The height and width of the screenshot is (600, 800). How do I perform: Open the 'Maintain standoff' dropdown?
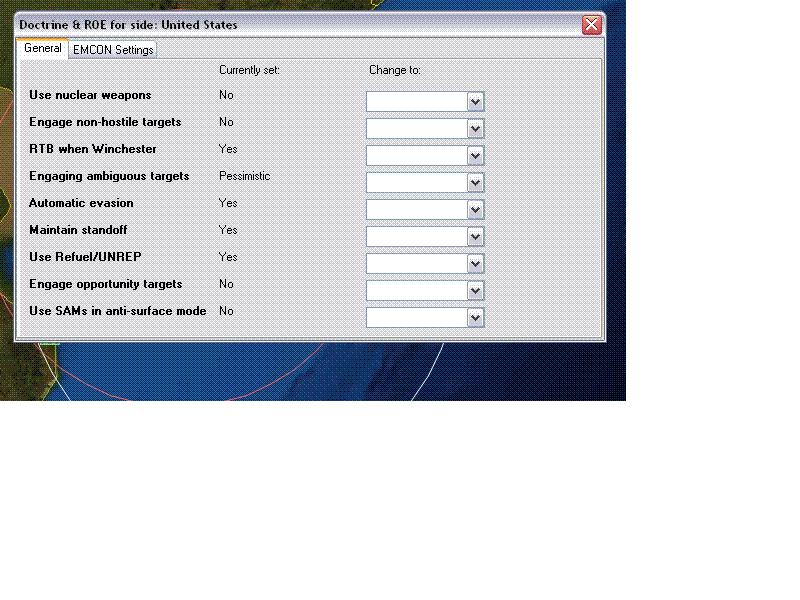(x=475, y=236)
